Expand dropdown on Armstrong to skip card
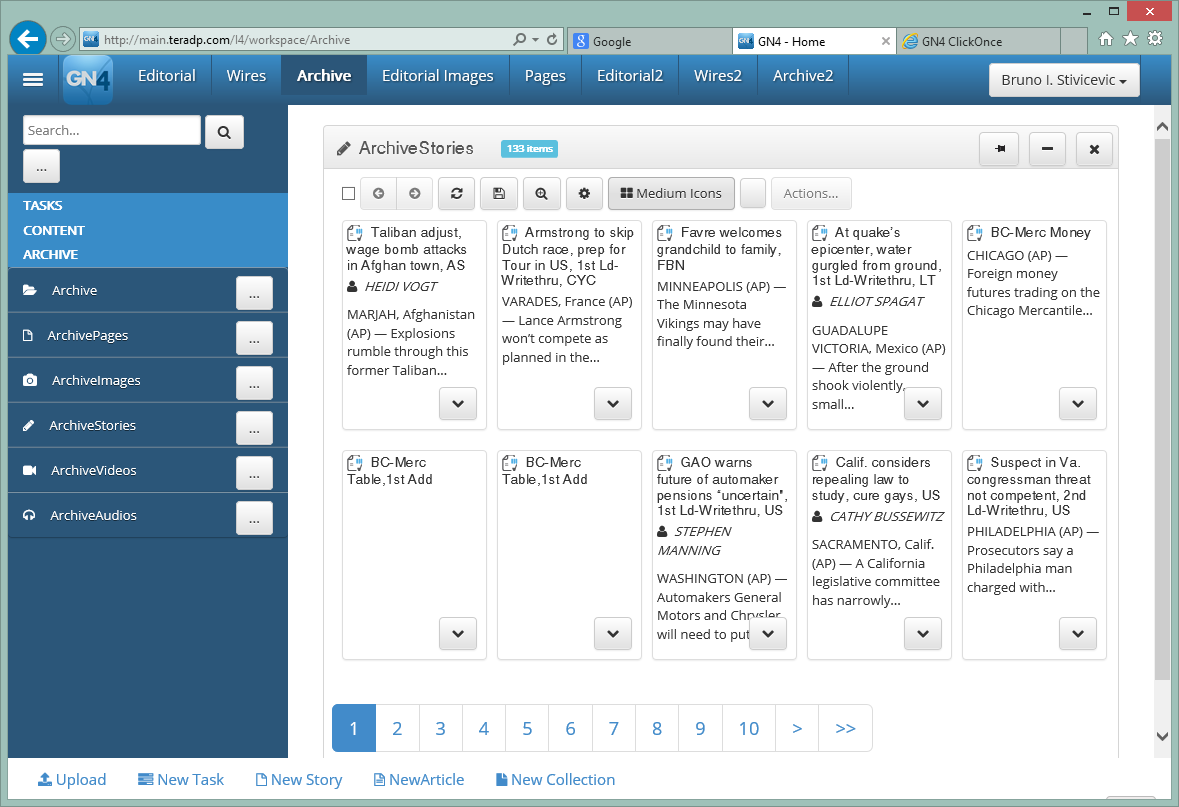The width and height of the screenshot is (1179, 807). click(x=613, y=404)
